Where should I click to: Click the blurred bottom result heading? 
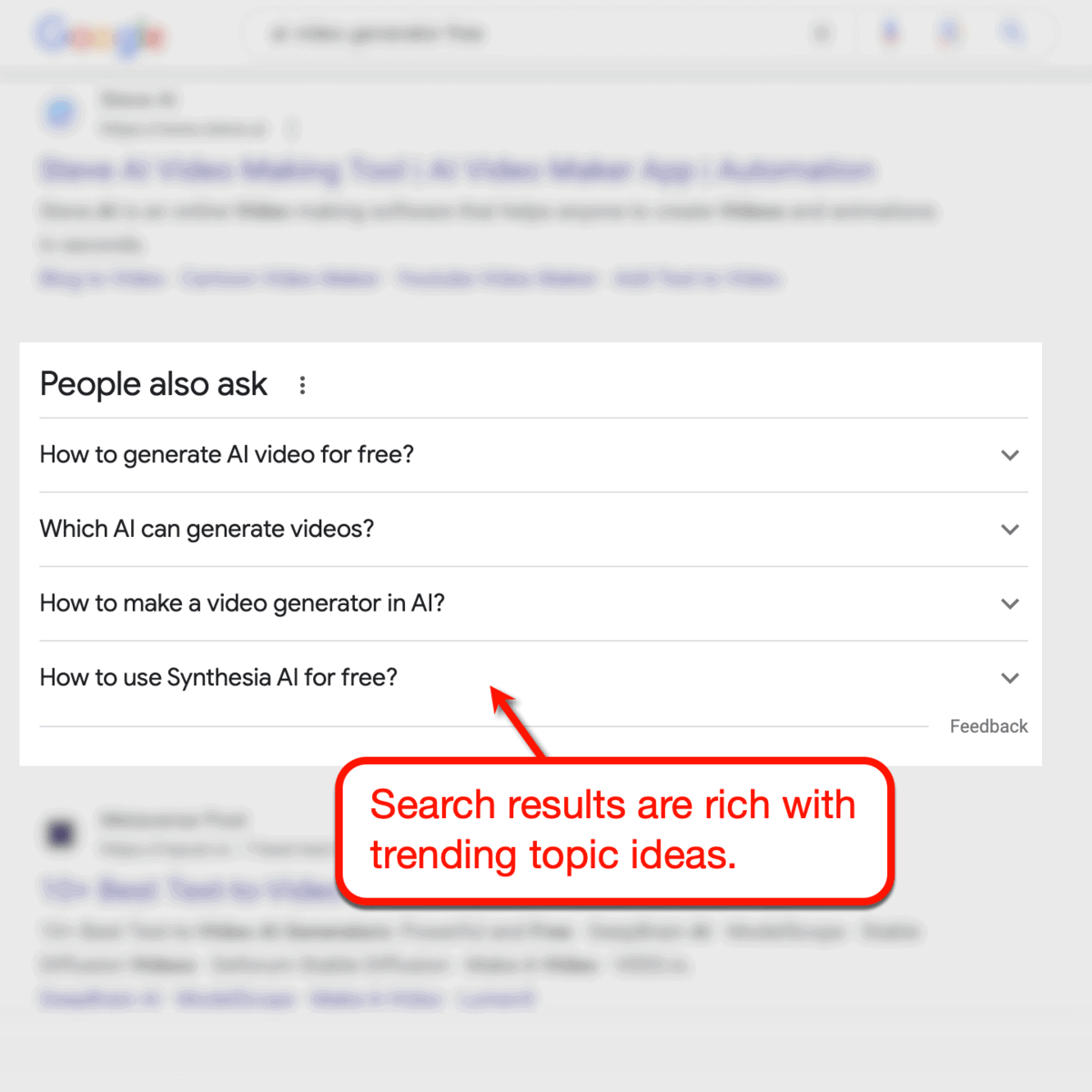click(182, 890)
